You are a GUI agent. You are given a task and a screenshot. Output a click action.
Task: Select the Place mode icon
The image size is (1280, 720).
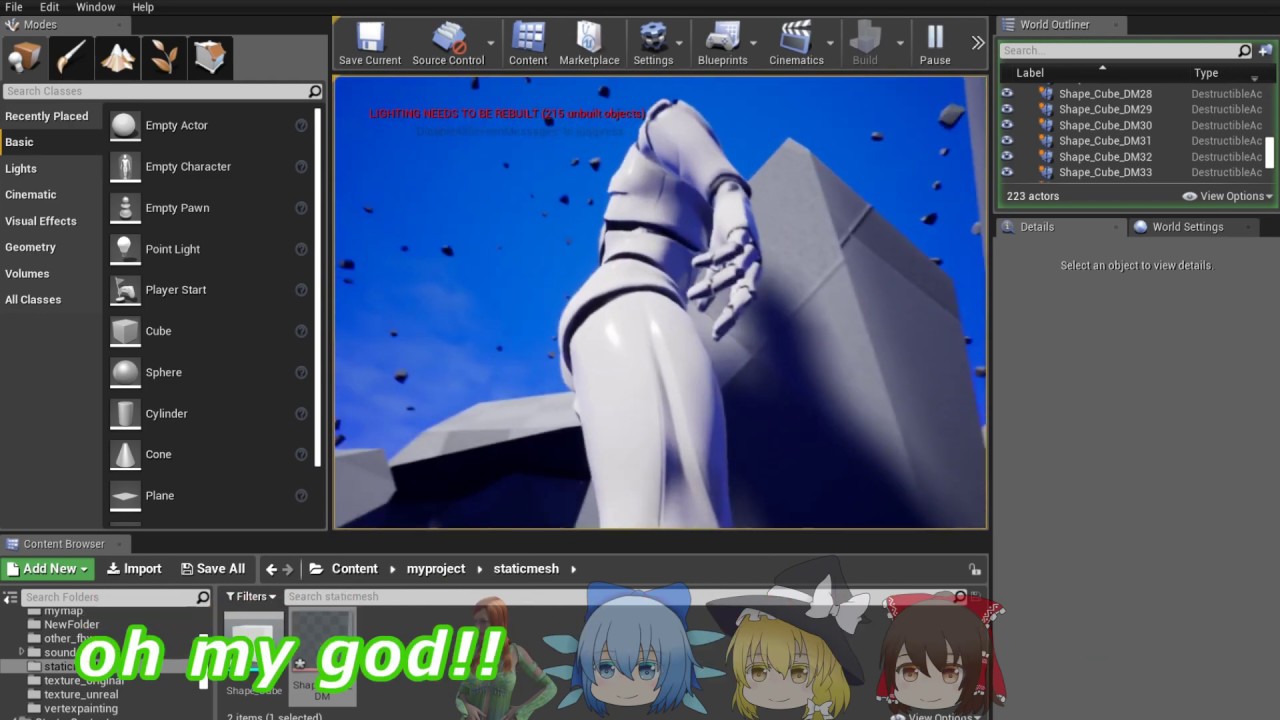(x=24, y=57)
